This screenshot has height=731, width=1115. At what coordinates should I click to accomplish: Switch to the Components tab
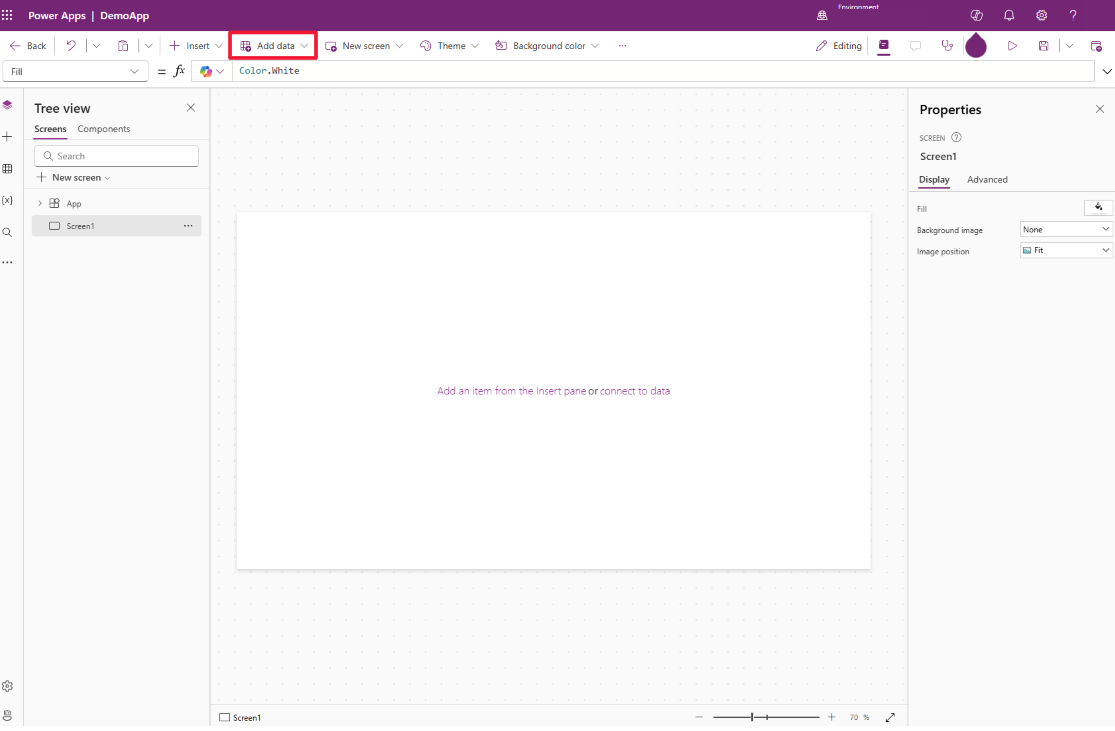[x=103, y=129]
